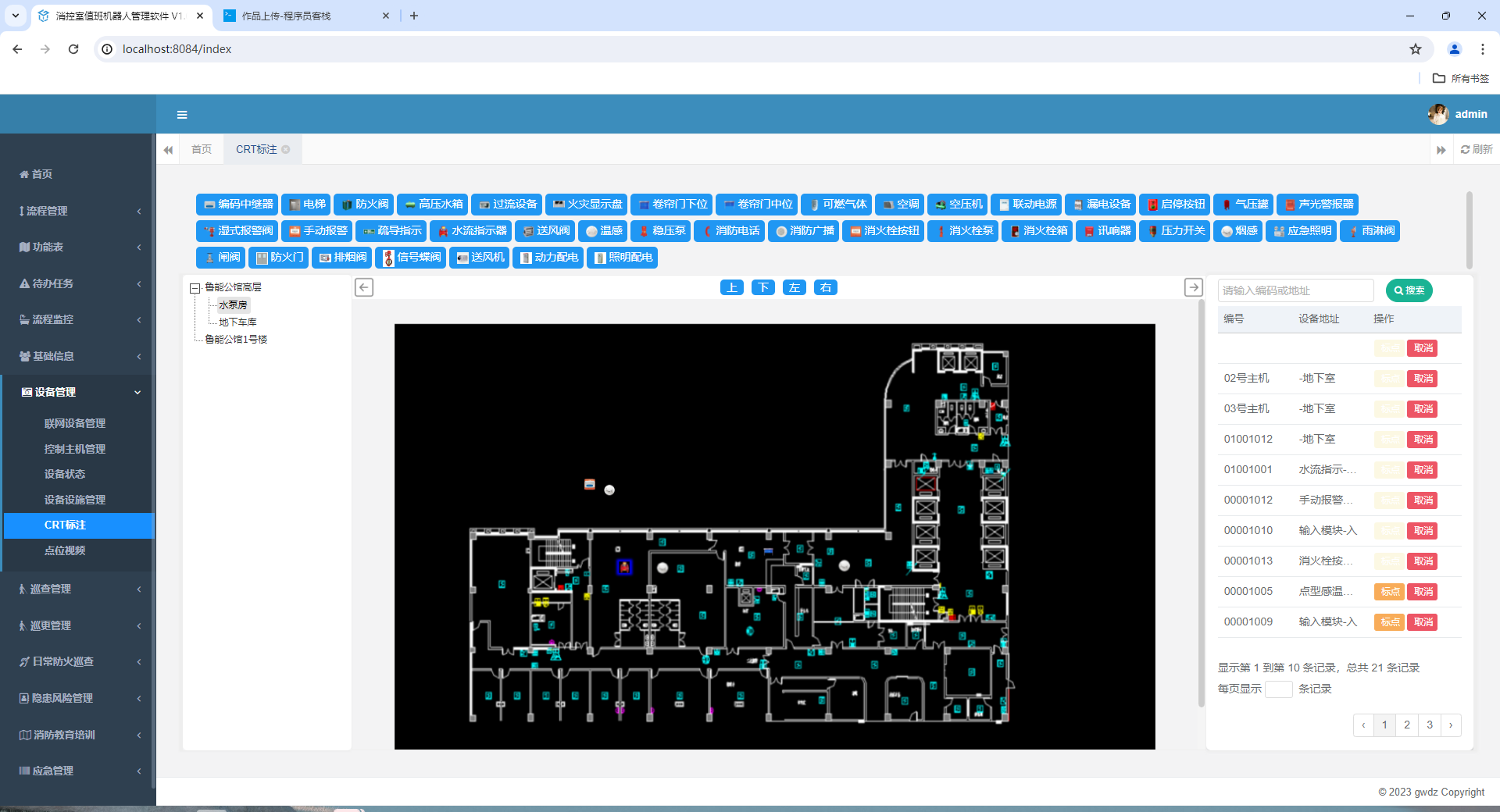This screenshot has height=812, width=1500.
Task: Collapse the tree panel with left arrow
Action: tap(364, 287)
